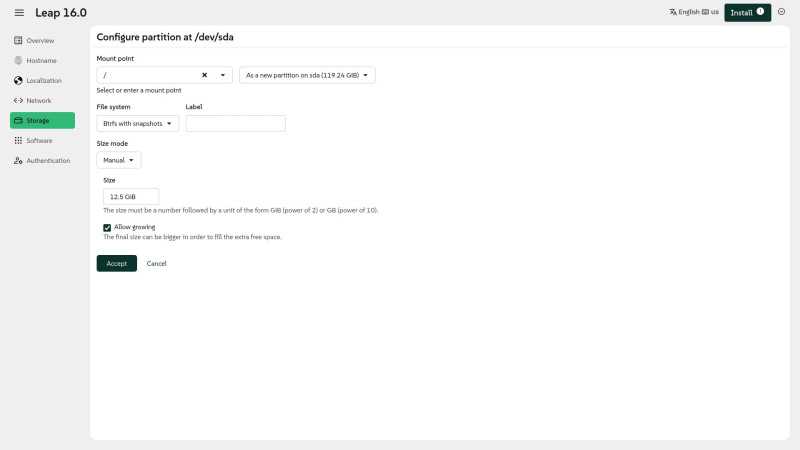Click the Accept button
Viewport: 800px width, 450px height.
point(117,263)
